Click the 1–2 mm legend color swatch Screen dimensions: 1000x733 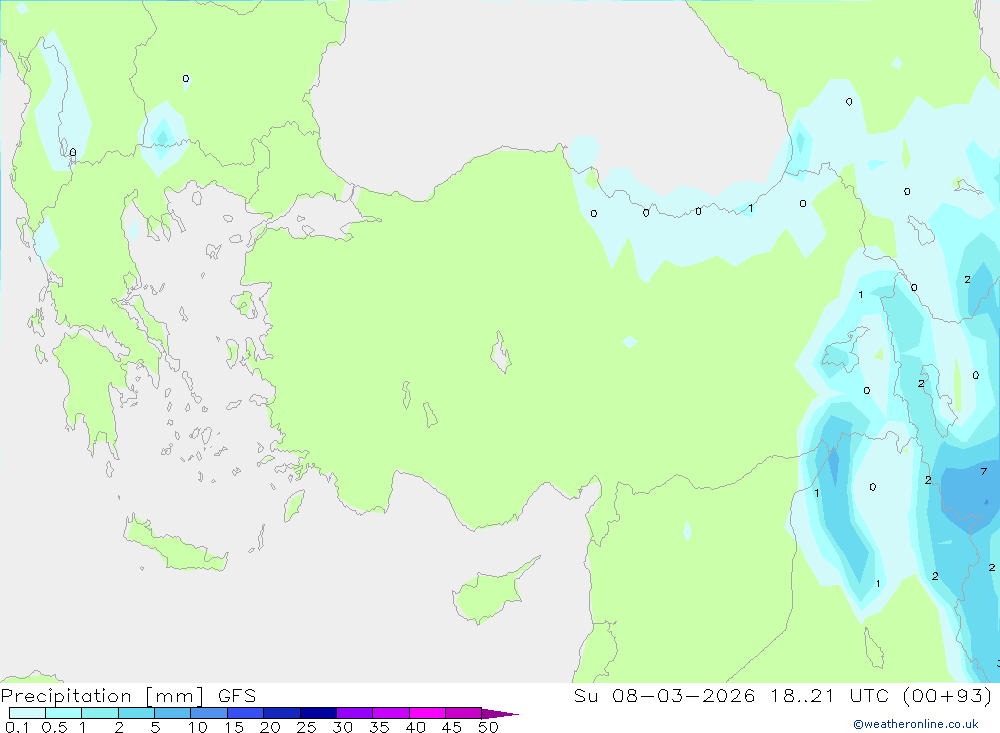click(100, 713)
